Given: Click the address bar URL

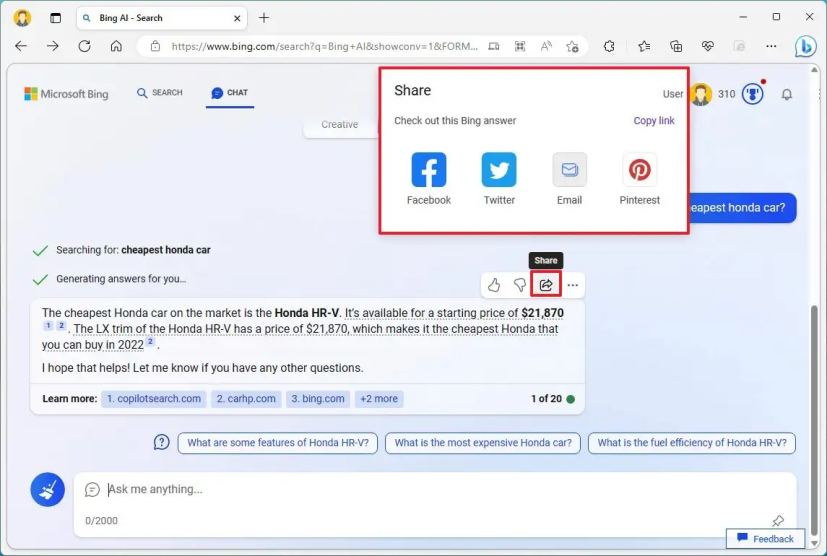Looking at the screenshot, I should tap(324, 46).
